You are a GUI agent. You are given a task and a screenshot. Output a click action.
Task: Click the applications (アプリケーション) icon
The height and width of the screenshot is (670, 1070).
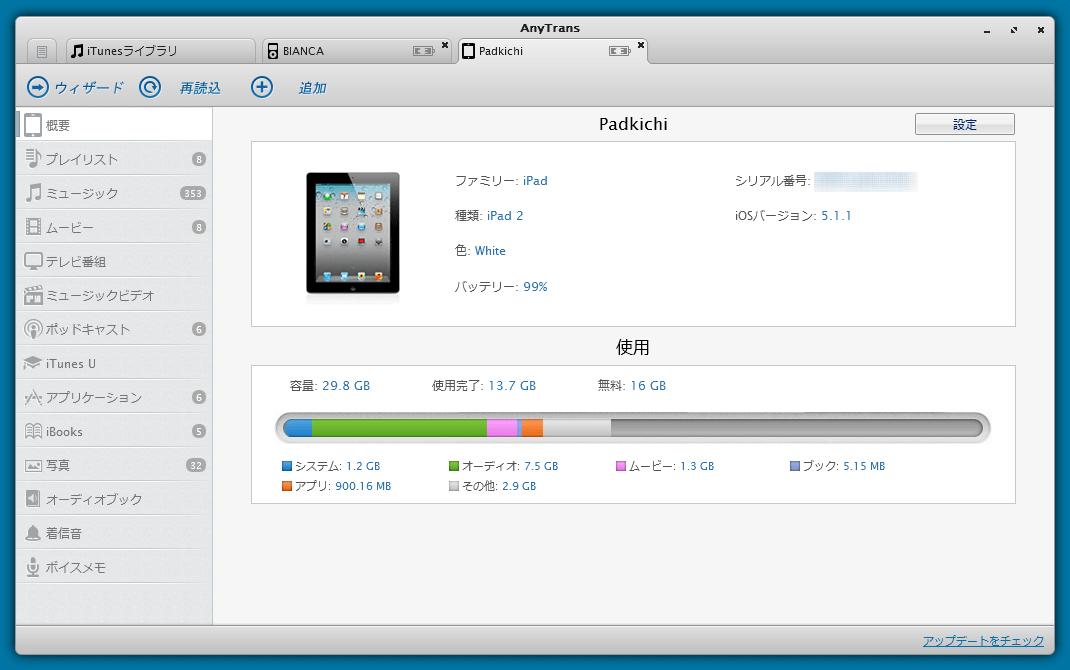coord(33,397)
